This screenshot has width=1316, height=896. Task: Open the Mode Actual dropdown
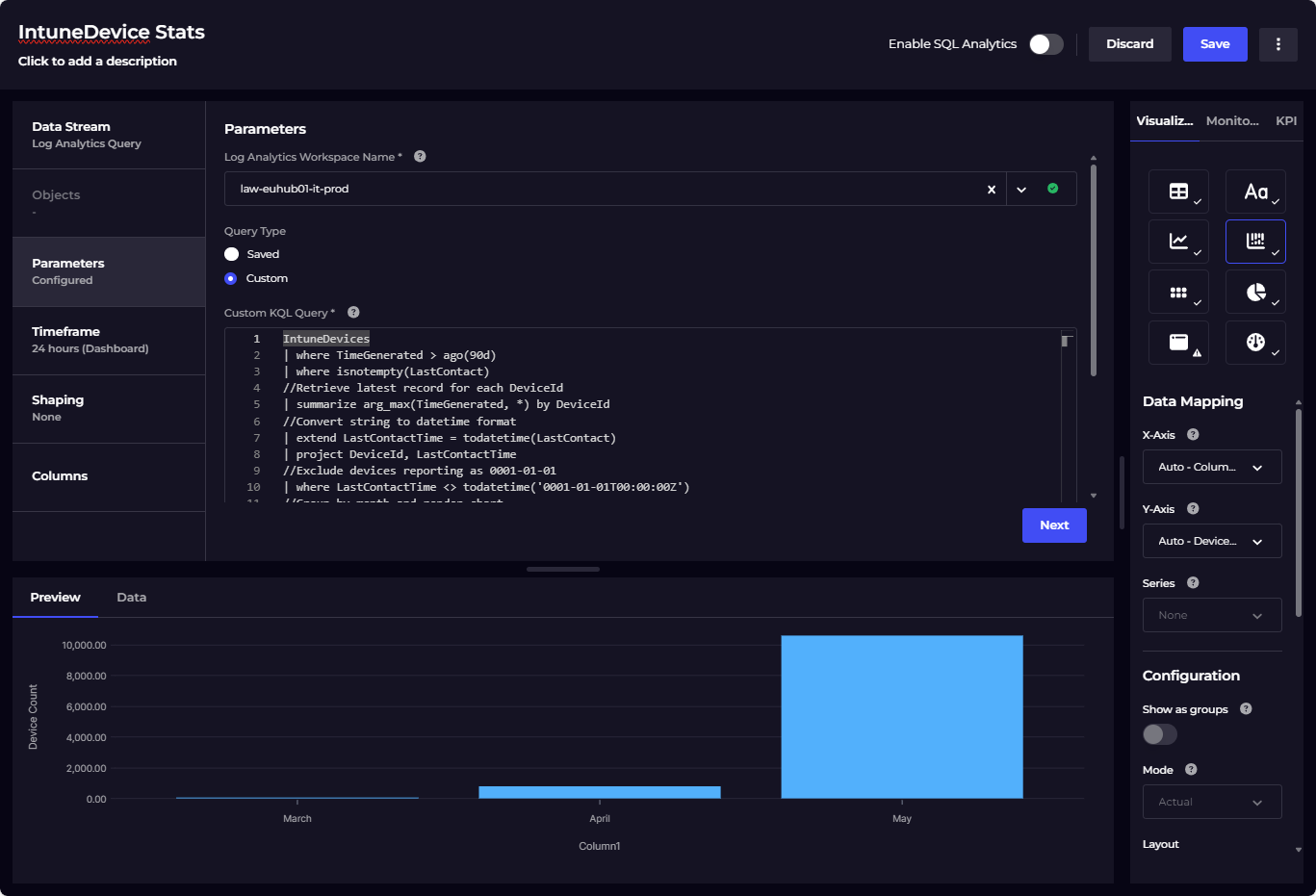pos(1212,802)
